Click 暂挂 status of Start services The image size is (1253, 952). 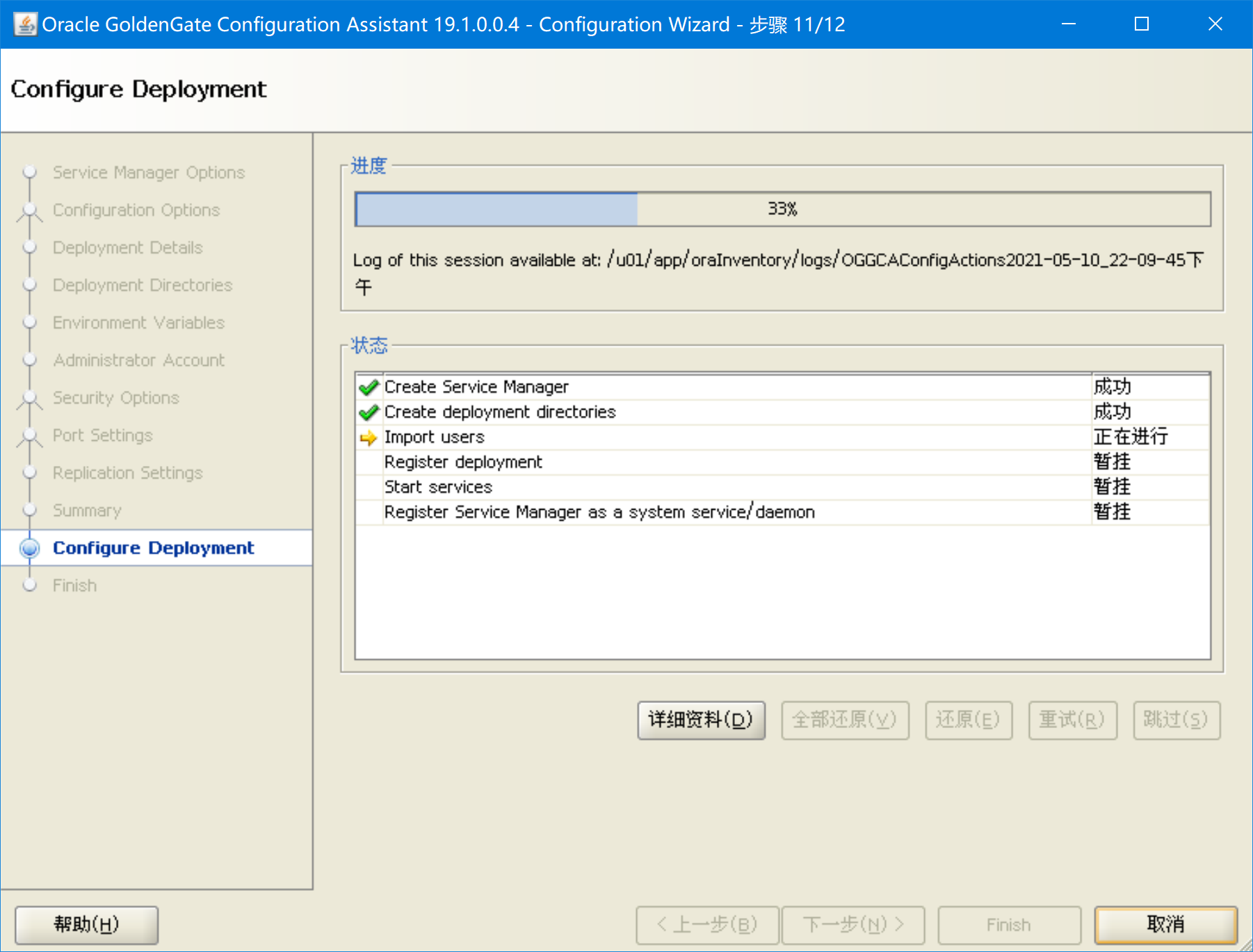(x=1113, y=487)
